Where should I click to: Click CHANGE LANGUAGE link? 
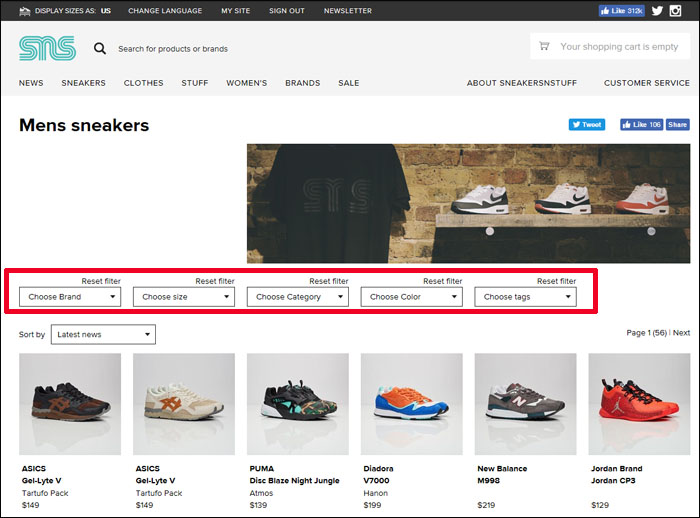point(165,11)
